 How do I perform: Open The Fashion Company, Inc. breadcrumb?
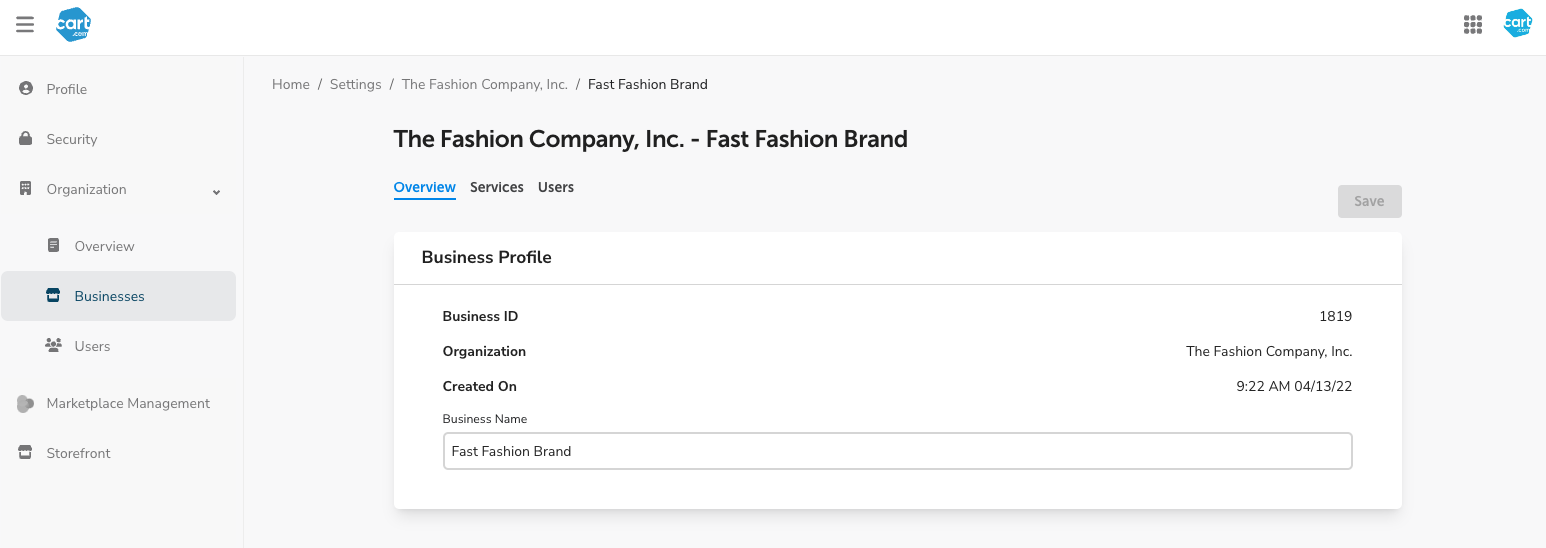[484, 85]
